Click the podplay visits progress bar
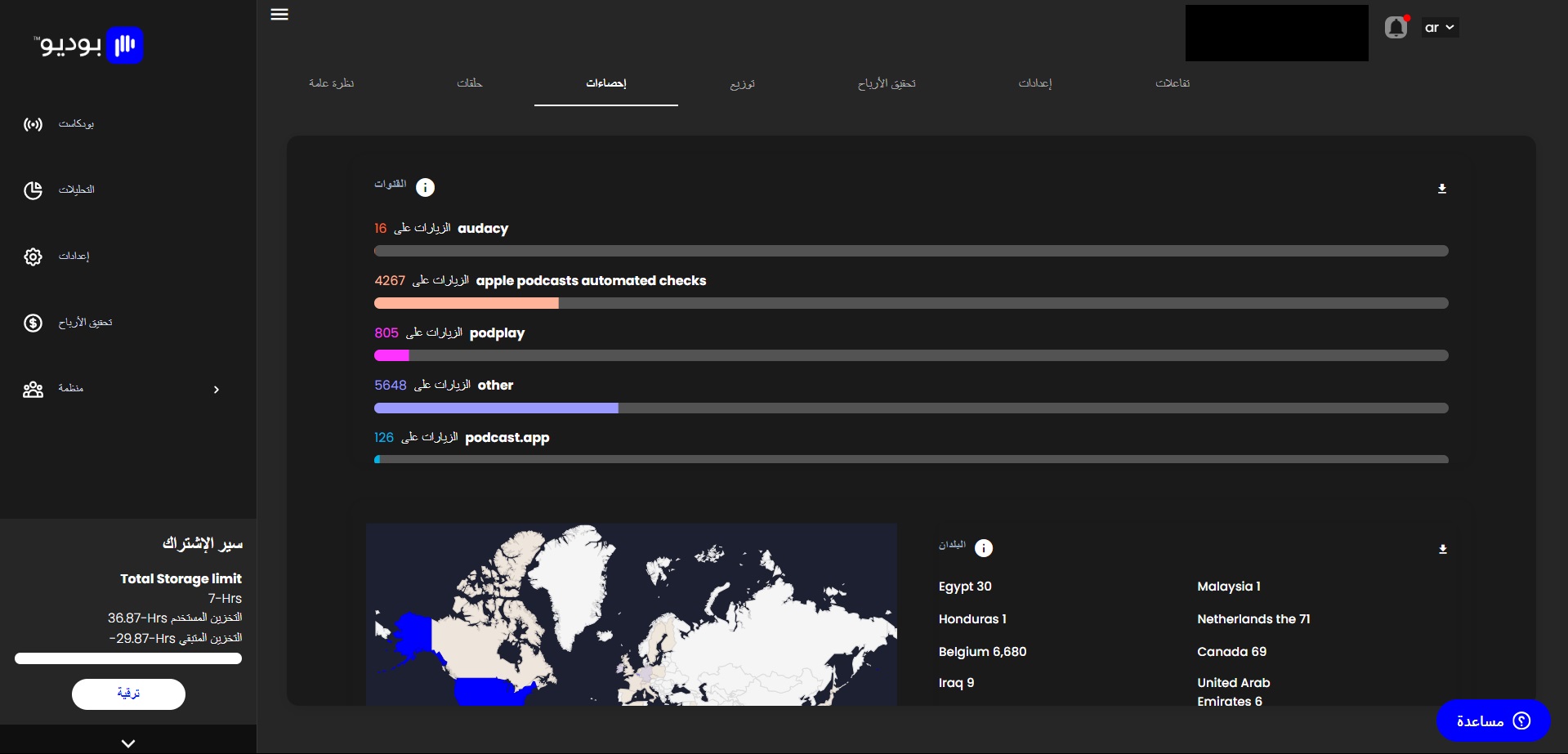 click(x=911, y=355)
